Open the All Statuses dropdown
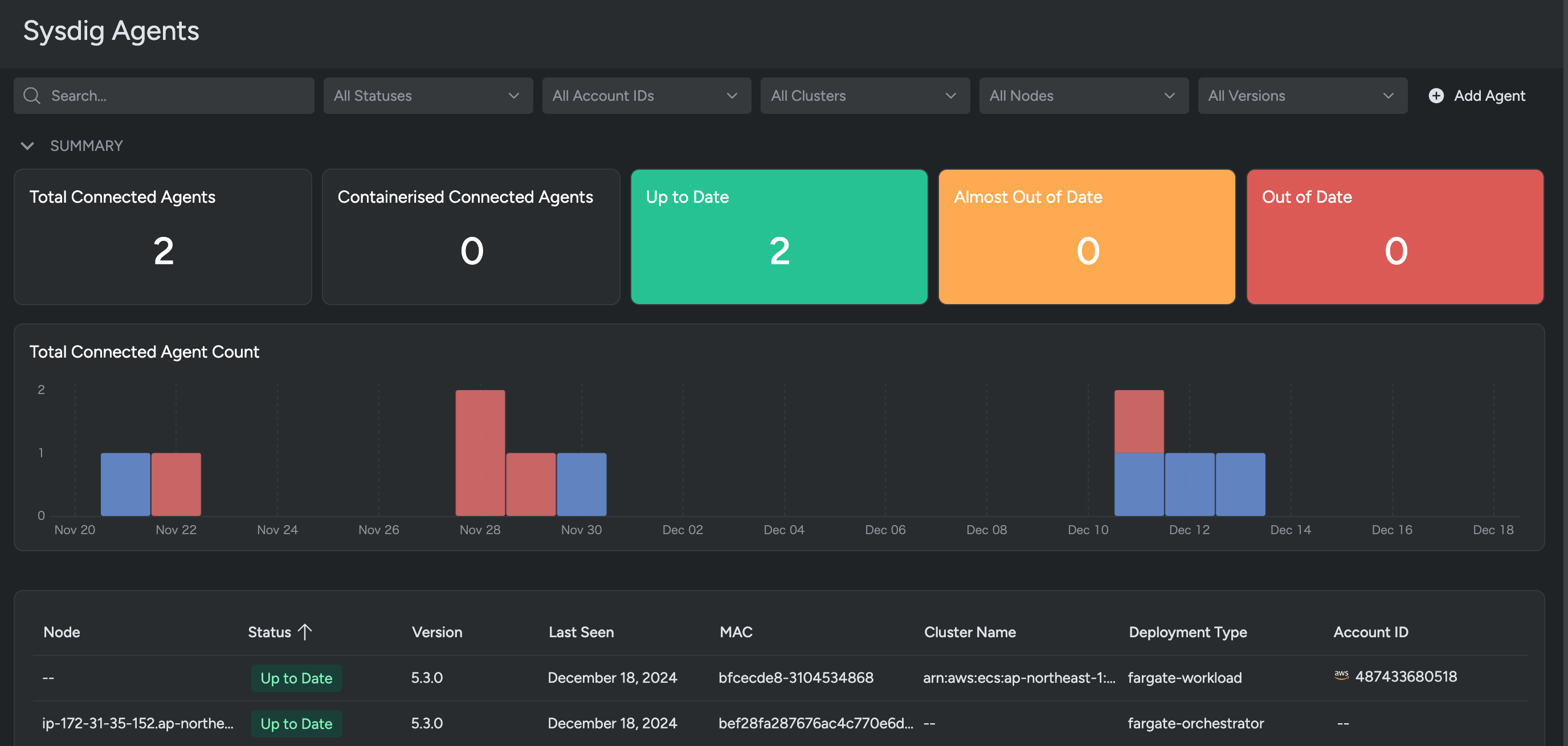Image resolution: width=1568 pixels, height=746 pixels. click(x=427, y=96)
